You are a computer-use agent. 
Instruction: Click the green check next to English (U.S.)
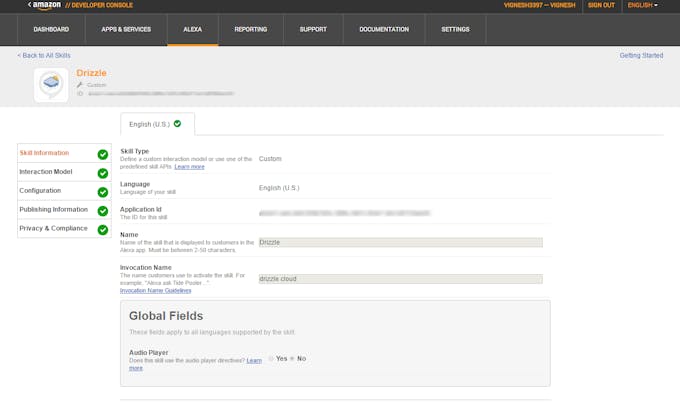point(177,124)
